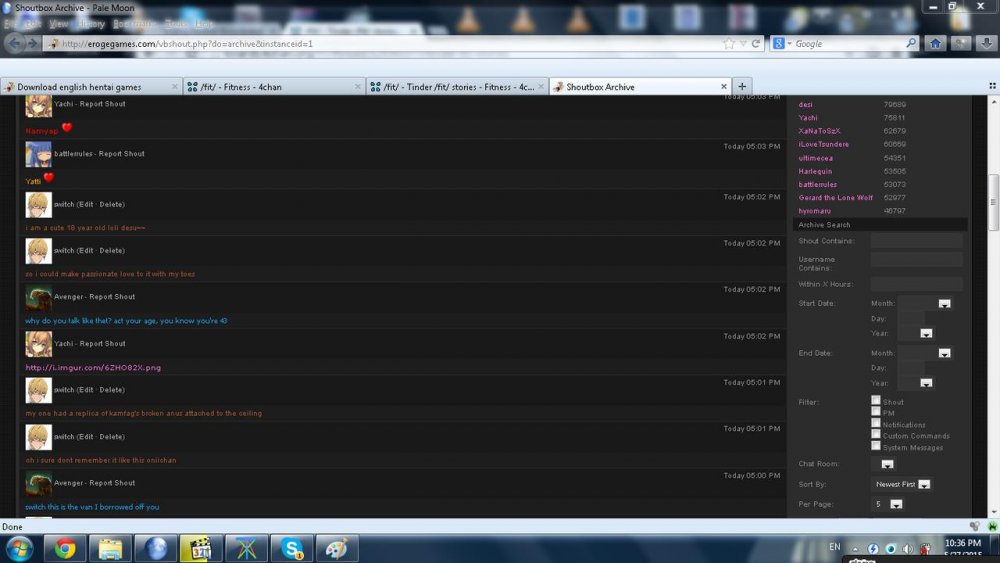
Task: Open the Paint app from taskbar
Action: coord(337,548)
